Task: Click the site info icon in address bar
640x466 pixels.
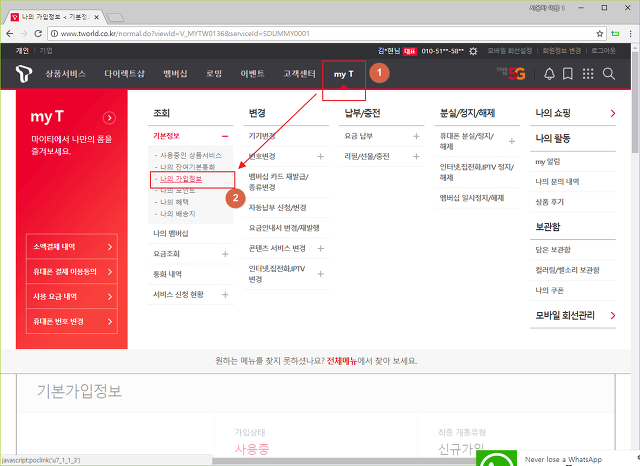Action: pos(54,33)
